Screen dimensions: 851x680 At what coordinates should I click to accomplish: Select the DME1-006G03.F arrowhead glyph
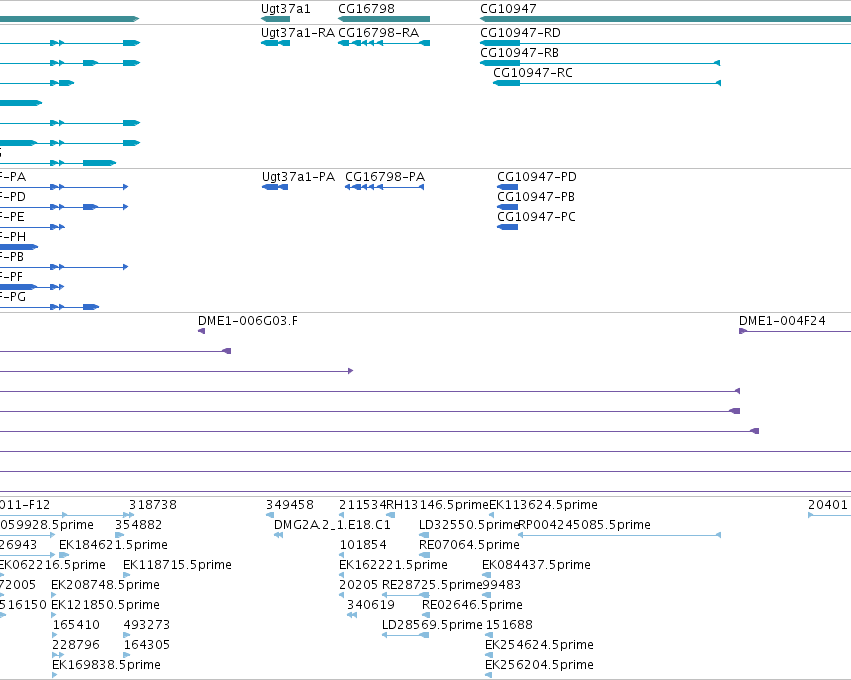click(201, 331)
